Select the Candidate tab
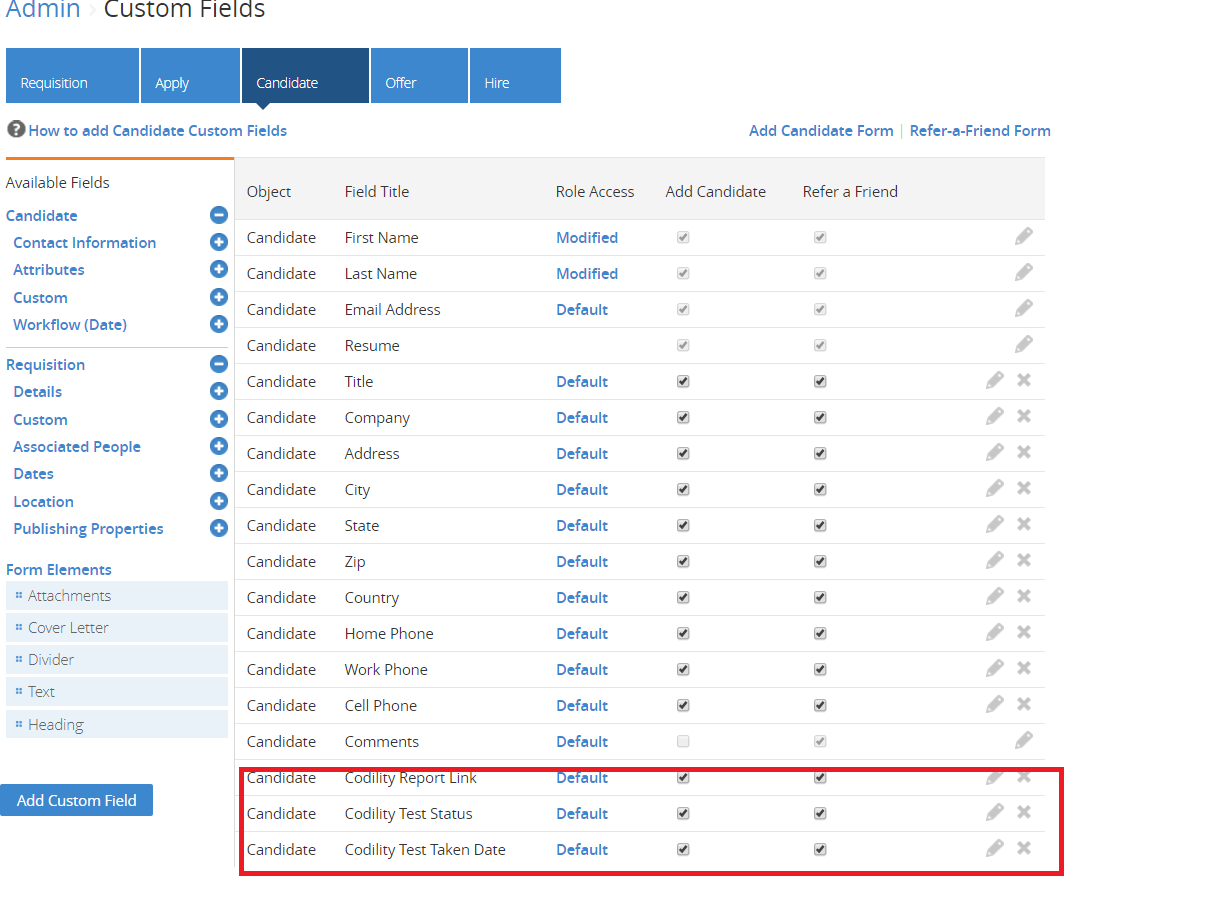Viewport: 1225px width, 911px height. 305,76
